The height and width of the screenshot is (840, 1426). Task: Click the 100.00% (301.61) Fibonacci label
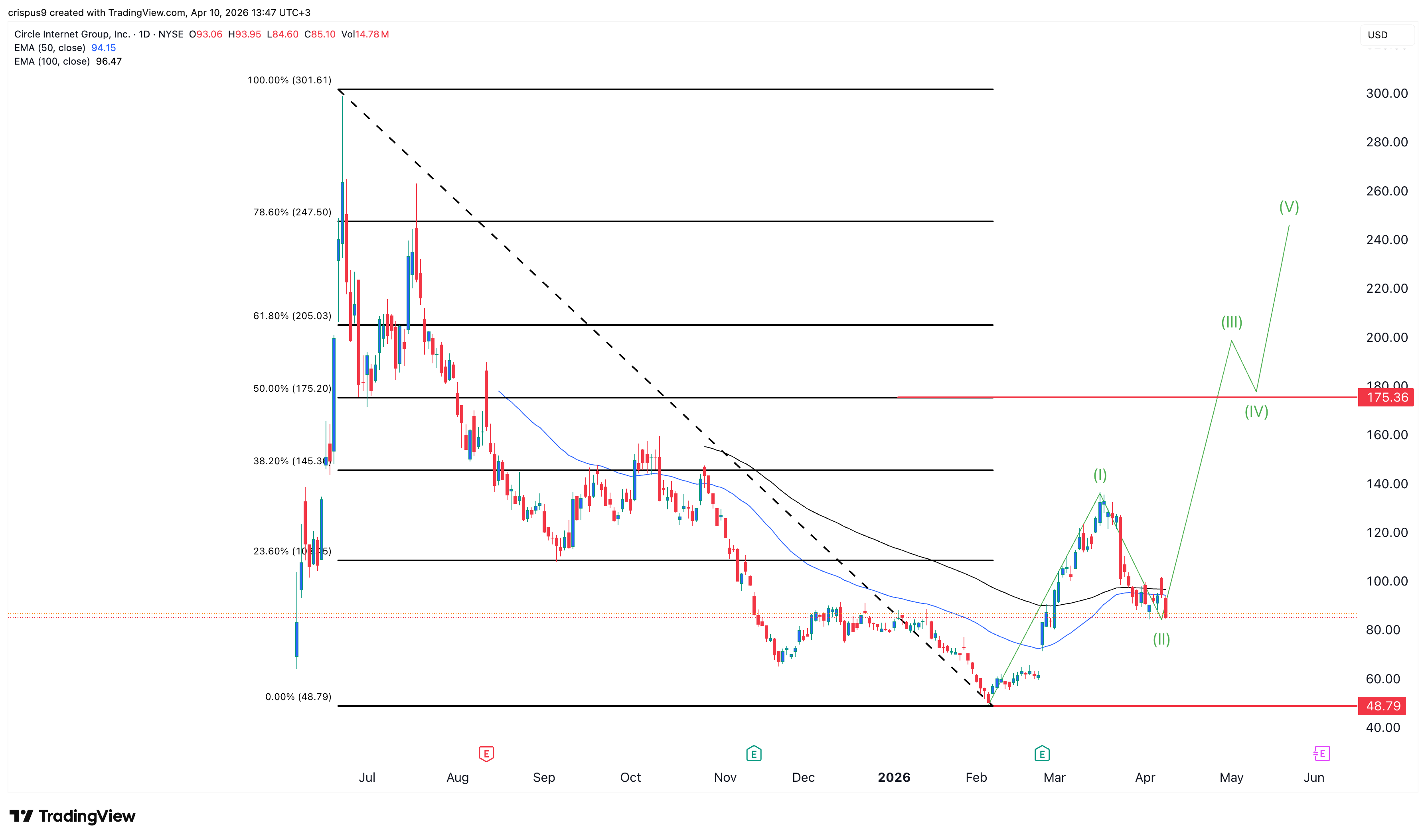tap(289, 81)
